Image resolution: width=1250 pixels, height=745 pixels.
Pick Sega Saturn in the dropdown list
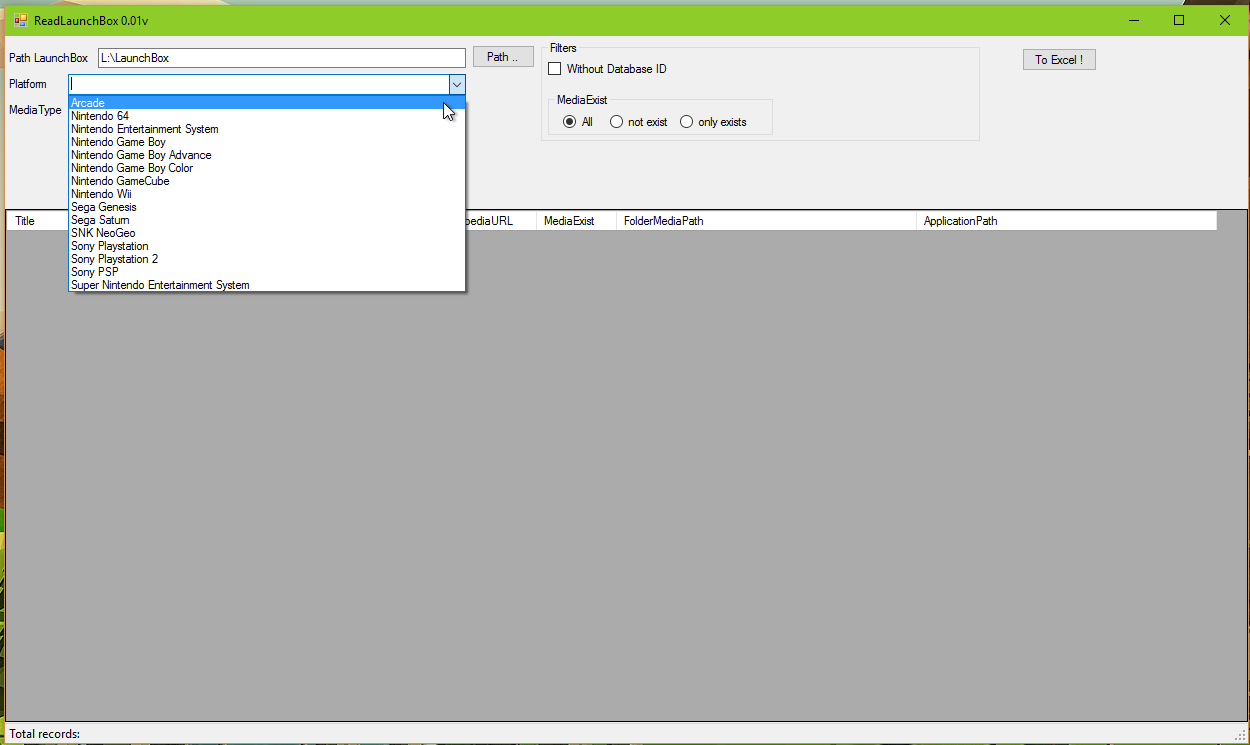pyautogui.click(x=267, y=220)
